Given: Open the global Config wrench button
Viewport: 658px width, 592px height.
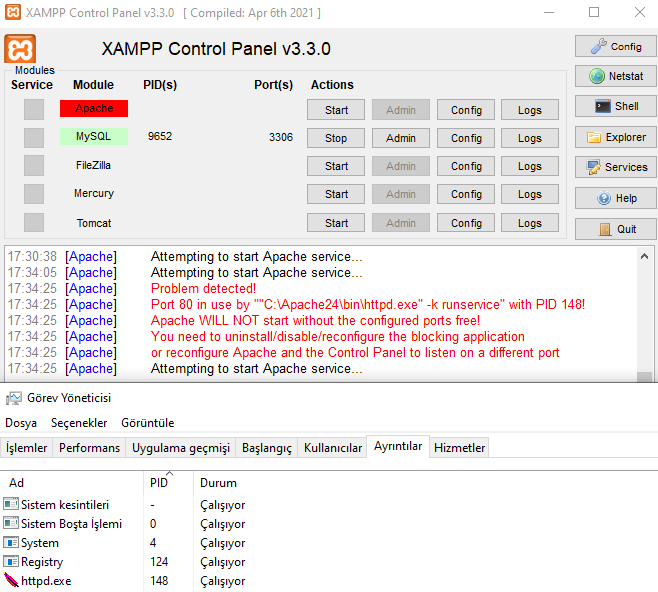Looking at the screenshot, I should pos(616,47).
